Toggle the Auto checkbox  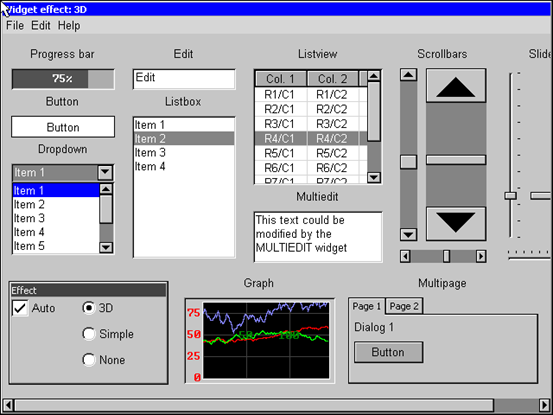20,308
